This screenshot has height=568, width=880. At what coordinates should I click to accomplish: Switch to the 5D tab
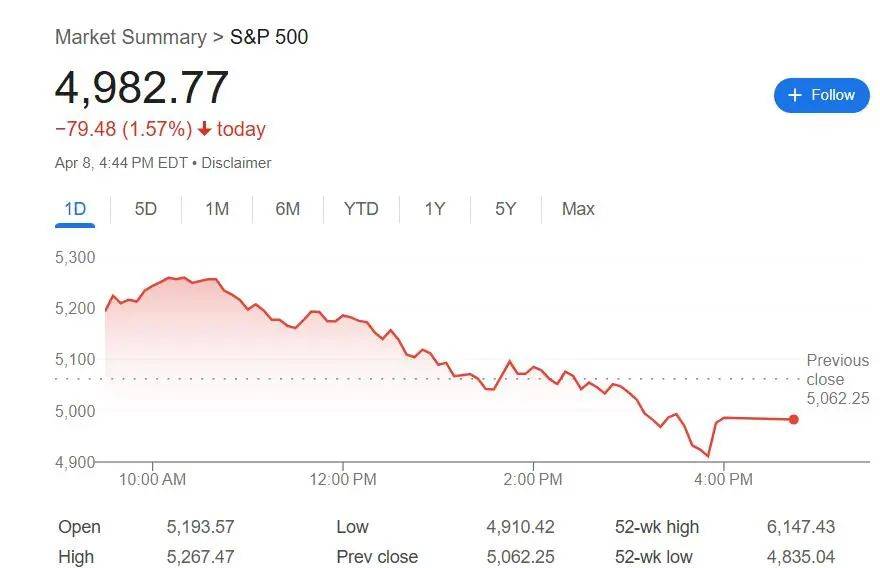pyautogui.click(x=146, y=209)
